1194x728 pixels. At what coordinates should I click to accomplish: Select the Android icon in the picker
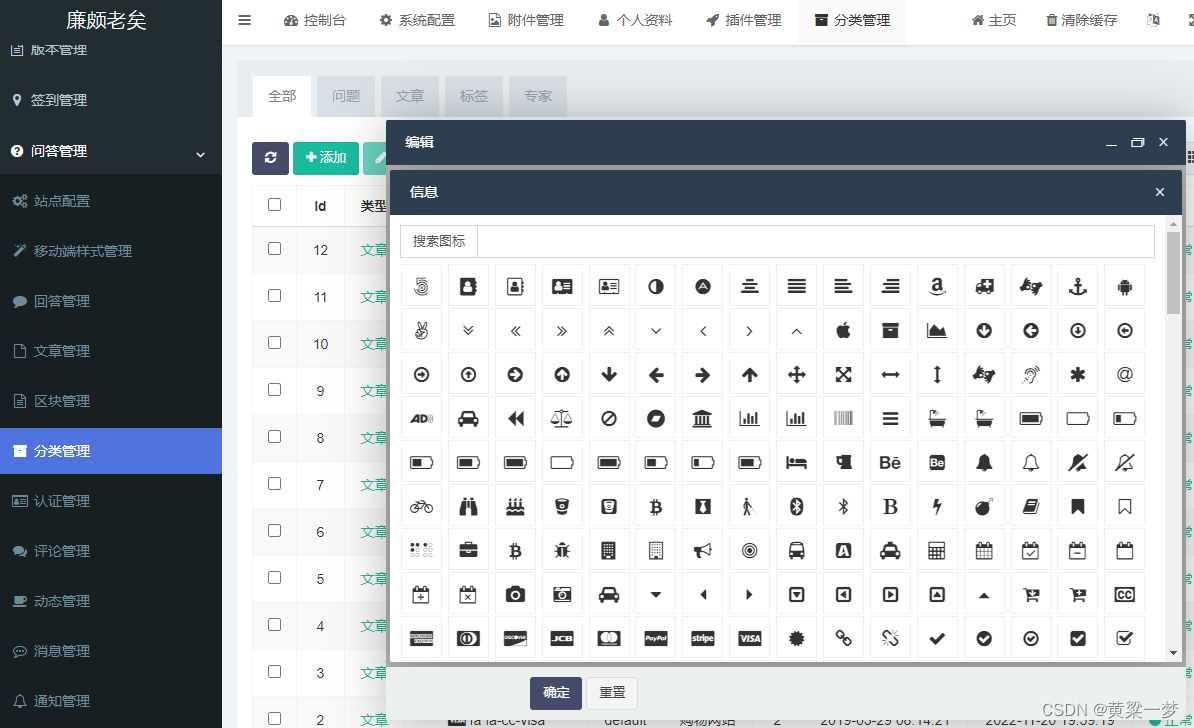point(1124,285)
